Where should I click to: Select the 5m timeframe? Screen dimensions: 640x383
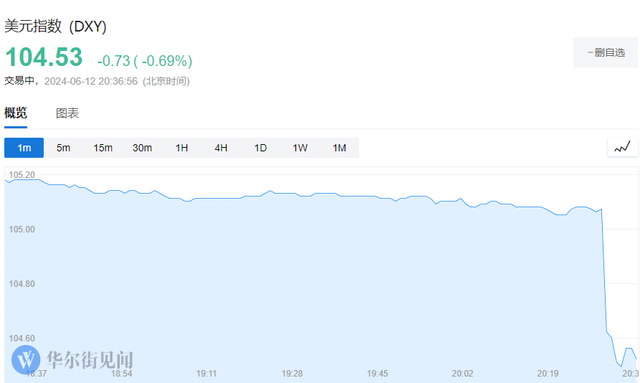click(63, 148)
